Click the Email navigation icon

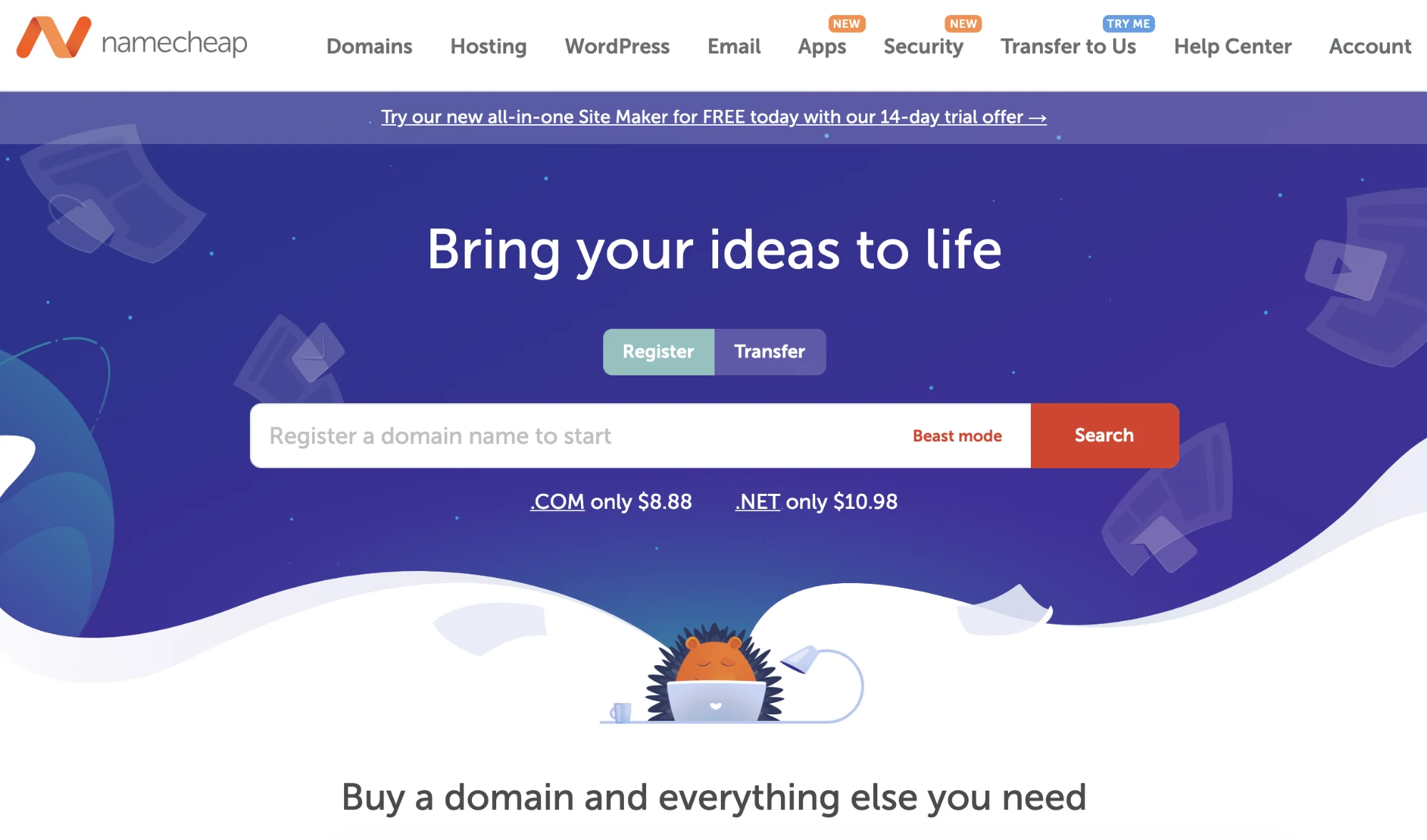click(x=733, y=45)
